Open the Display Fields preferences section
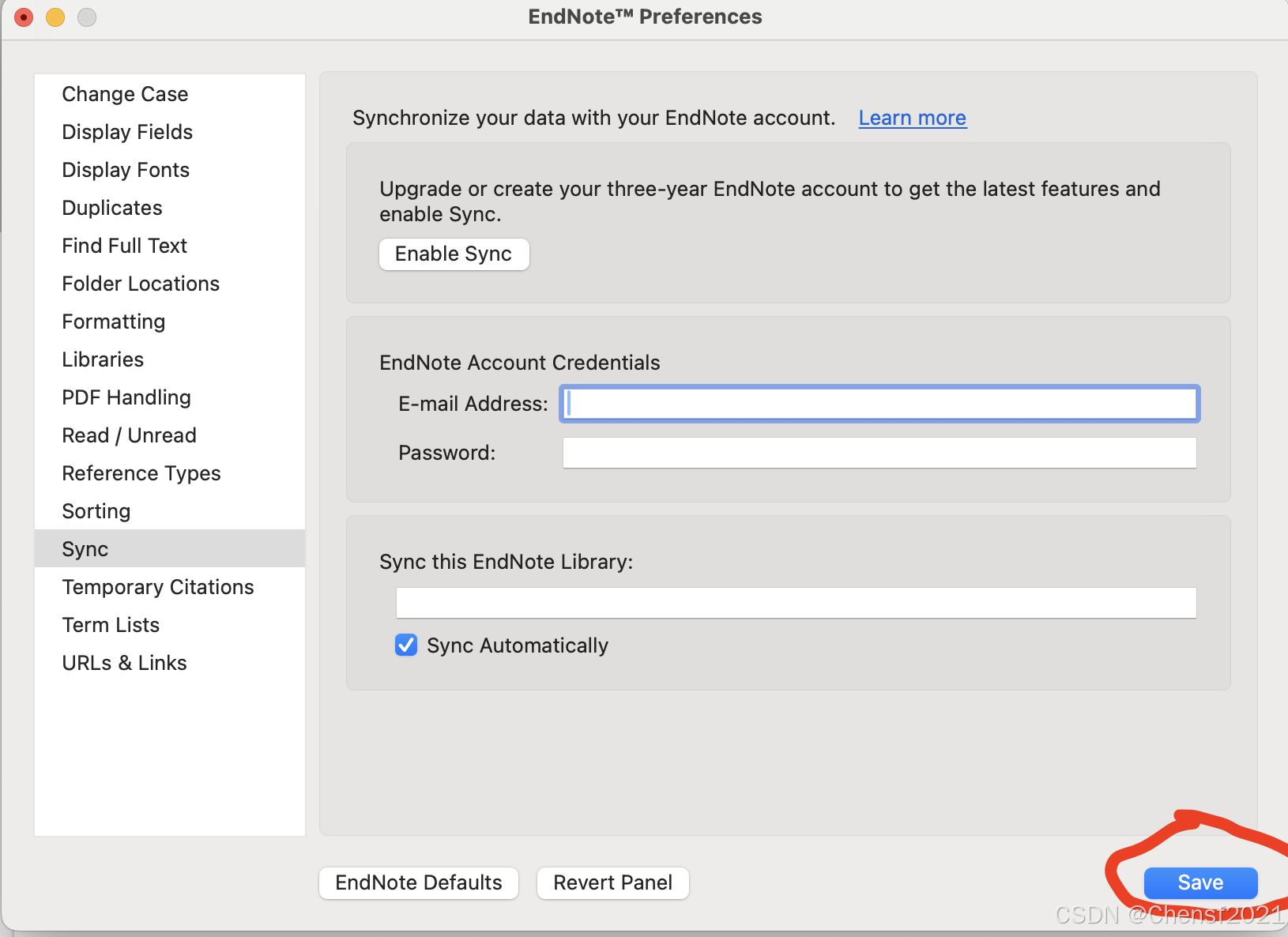 127,132
